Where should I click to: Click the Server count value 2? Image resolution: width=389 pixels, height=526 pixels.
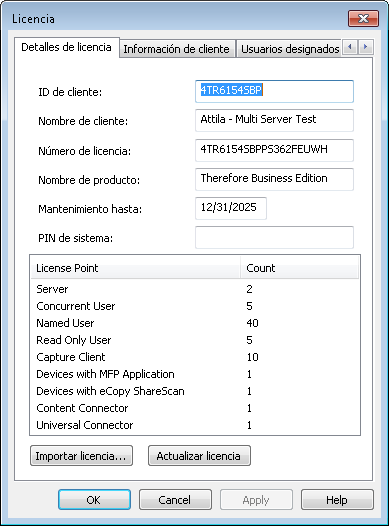tap(249, 289)
